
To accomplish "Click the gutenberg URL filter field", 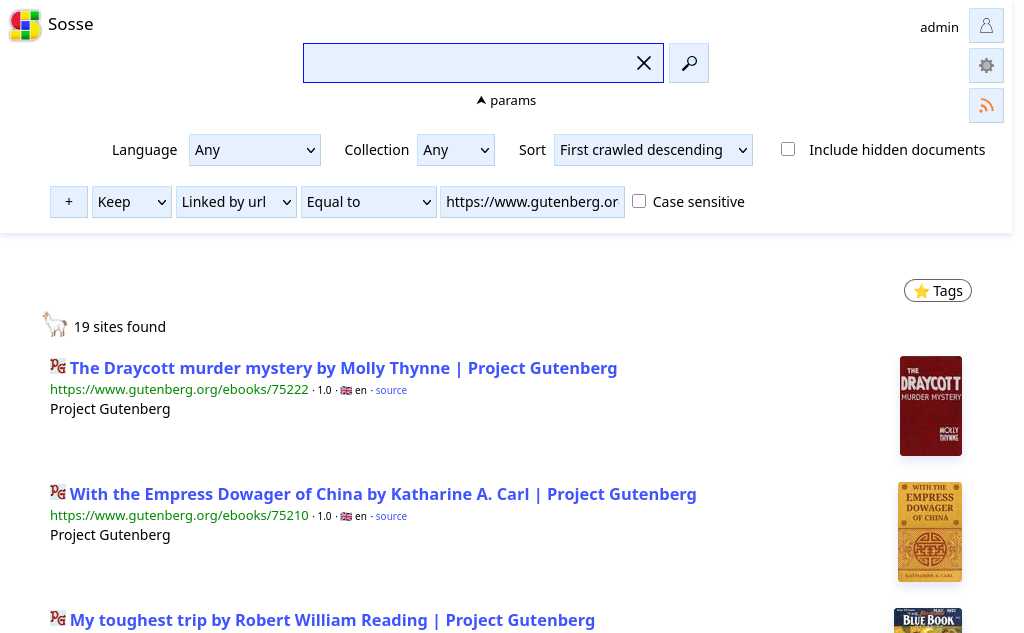I will 532,202.
